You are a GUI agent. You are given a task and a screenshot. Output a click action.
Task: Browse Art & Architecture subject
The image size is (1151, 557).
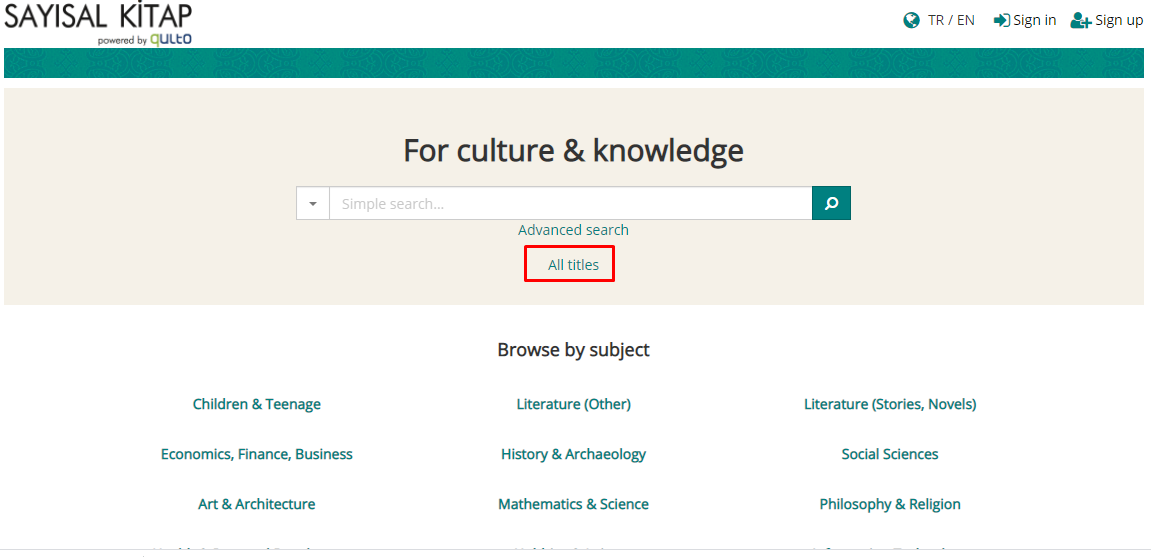tap(257, 504)
